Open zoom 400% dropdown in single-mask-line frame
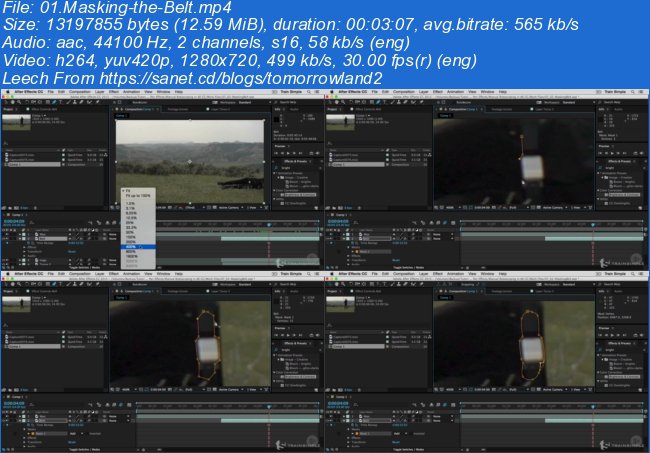Screen dimensions: 650x453 click(x=451, y=207)
